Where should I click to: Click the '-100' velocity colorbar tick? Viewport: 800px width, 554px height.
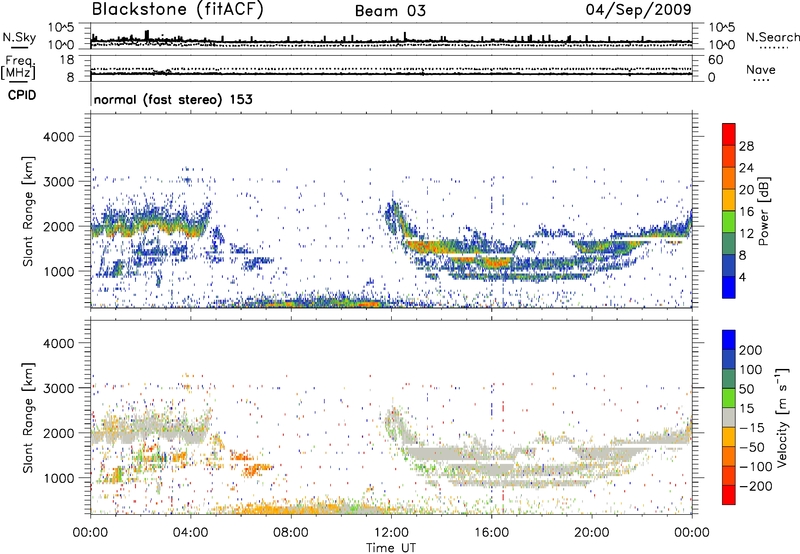(x=756, y=466)
